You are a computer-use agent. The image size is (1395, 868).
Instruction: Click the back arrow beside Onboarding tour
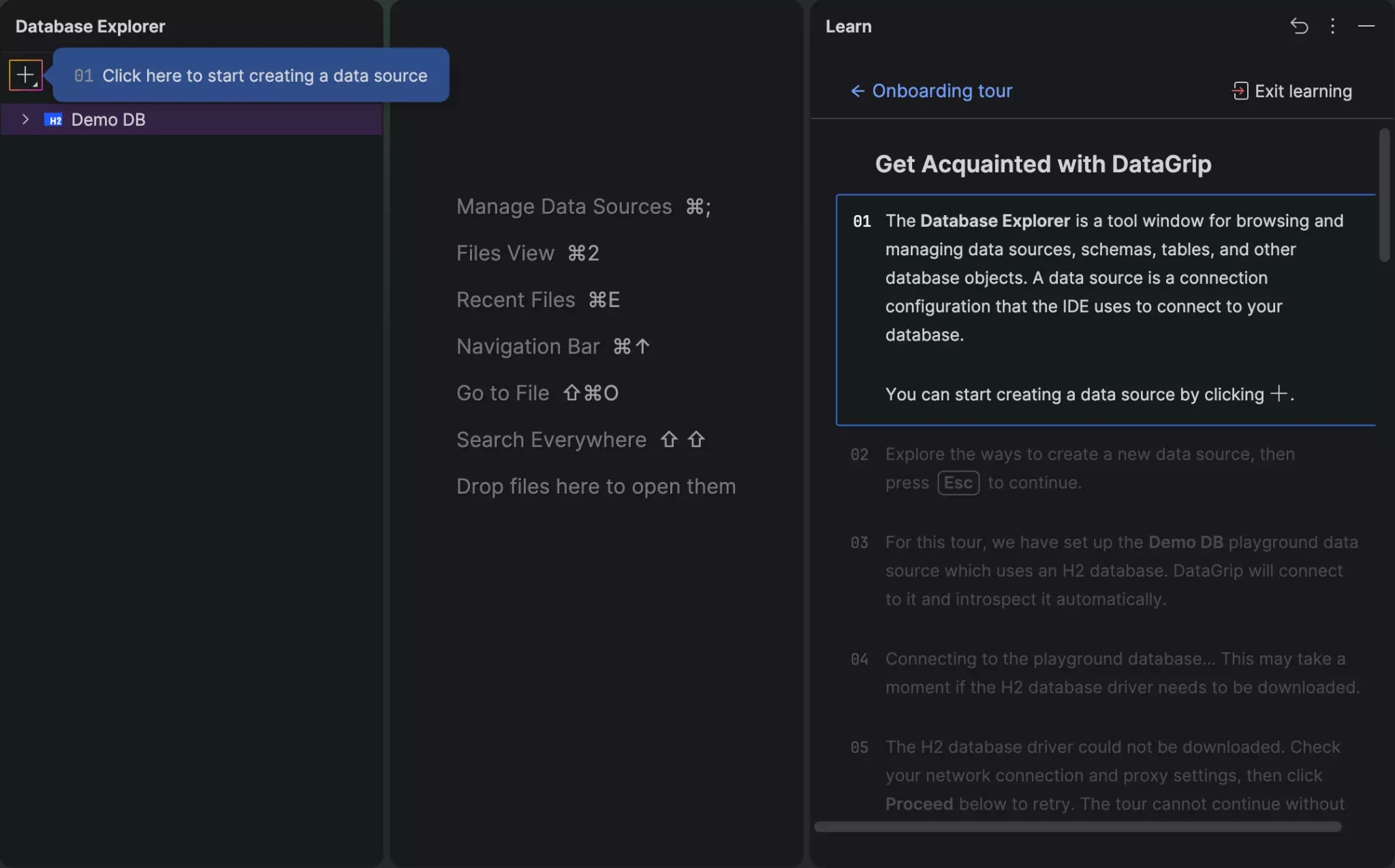coord(858,91)
